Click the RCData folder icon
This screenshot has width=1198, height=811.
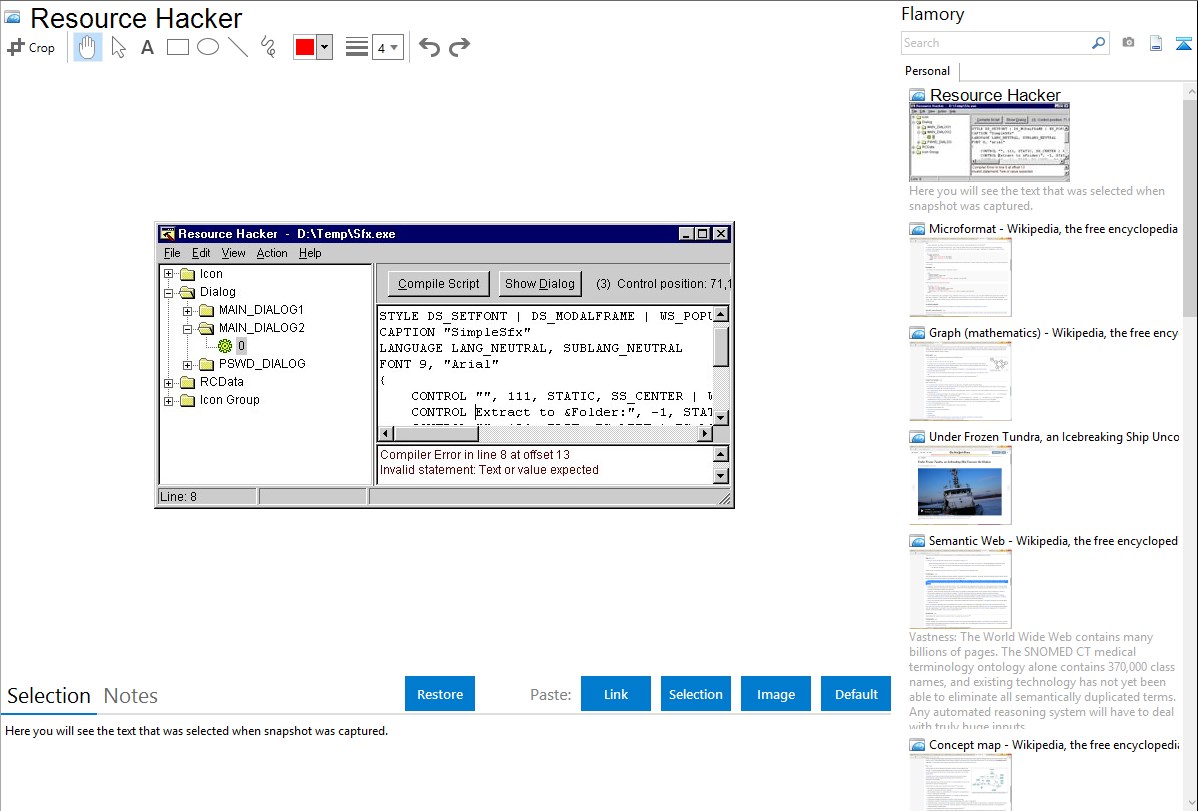click(188, 382)
